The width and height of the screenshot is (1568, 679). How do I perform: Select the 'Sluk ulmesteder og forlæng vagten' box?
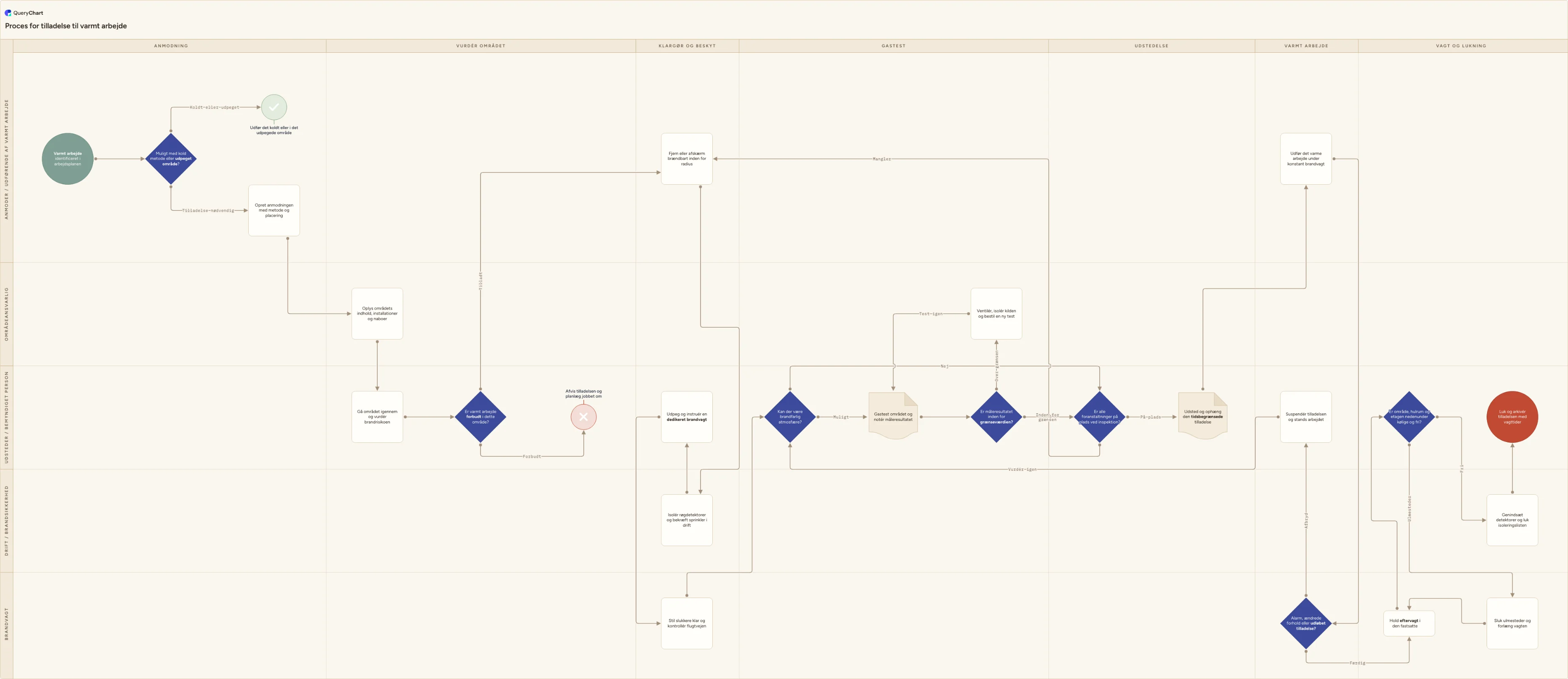coord(1512,624)
